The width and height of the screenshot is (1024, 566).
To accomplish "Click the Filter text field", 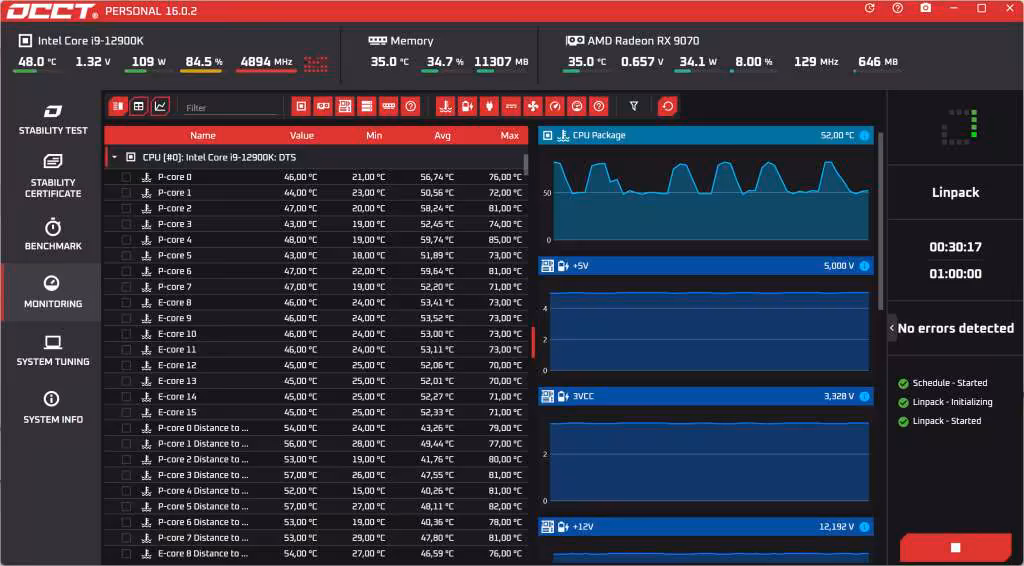I will [x=231, y=108].
